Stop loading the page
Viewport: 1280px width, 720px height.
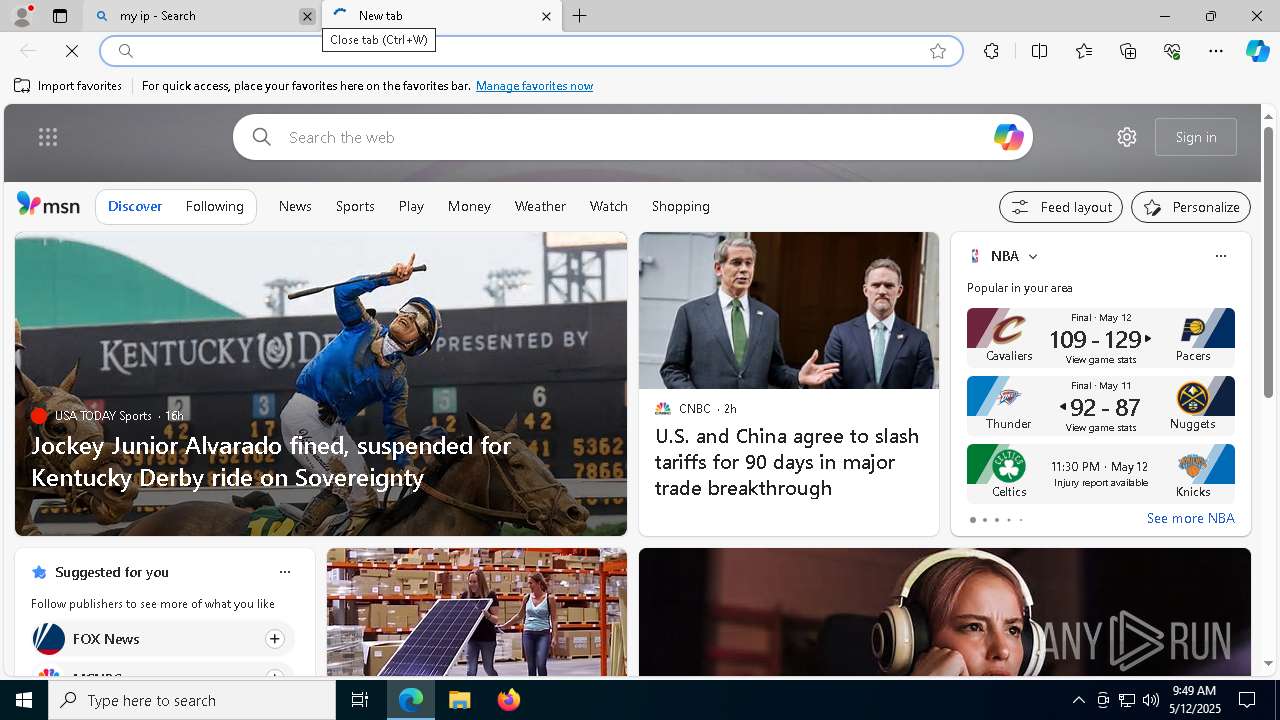pyautogui.click(x=72, y=51)
